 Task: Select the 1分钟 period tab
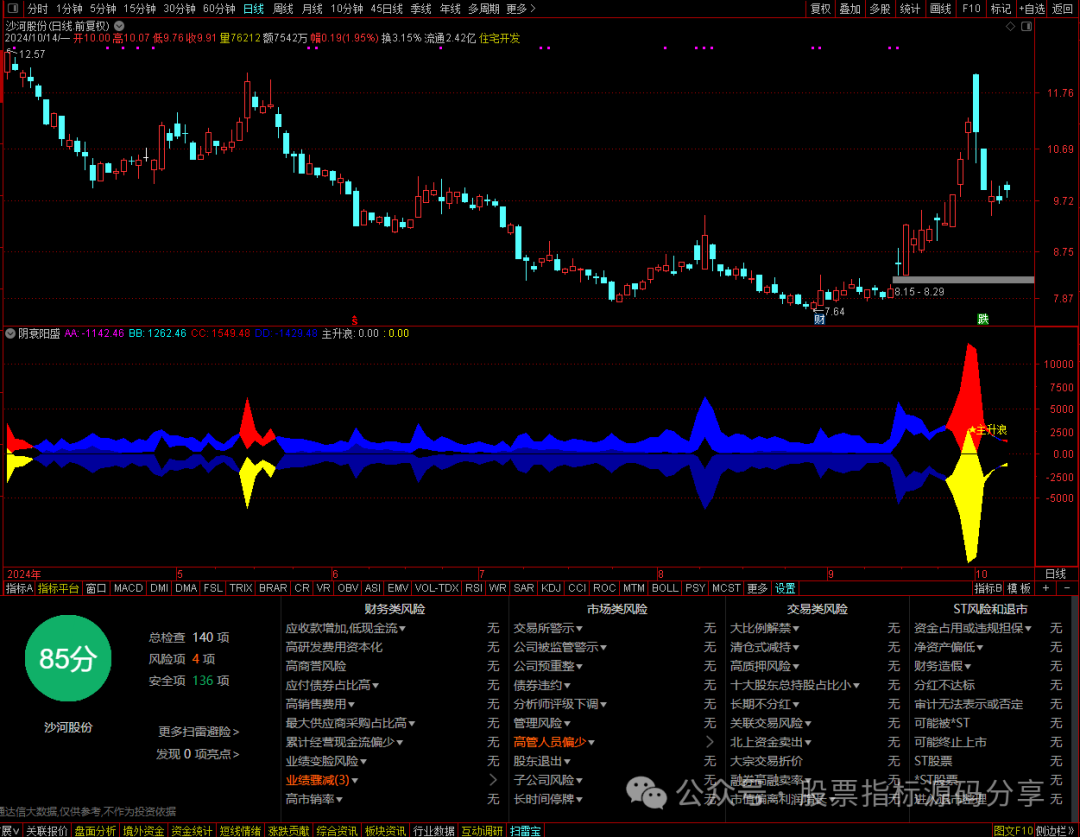click(x=69, y=8)
